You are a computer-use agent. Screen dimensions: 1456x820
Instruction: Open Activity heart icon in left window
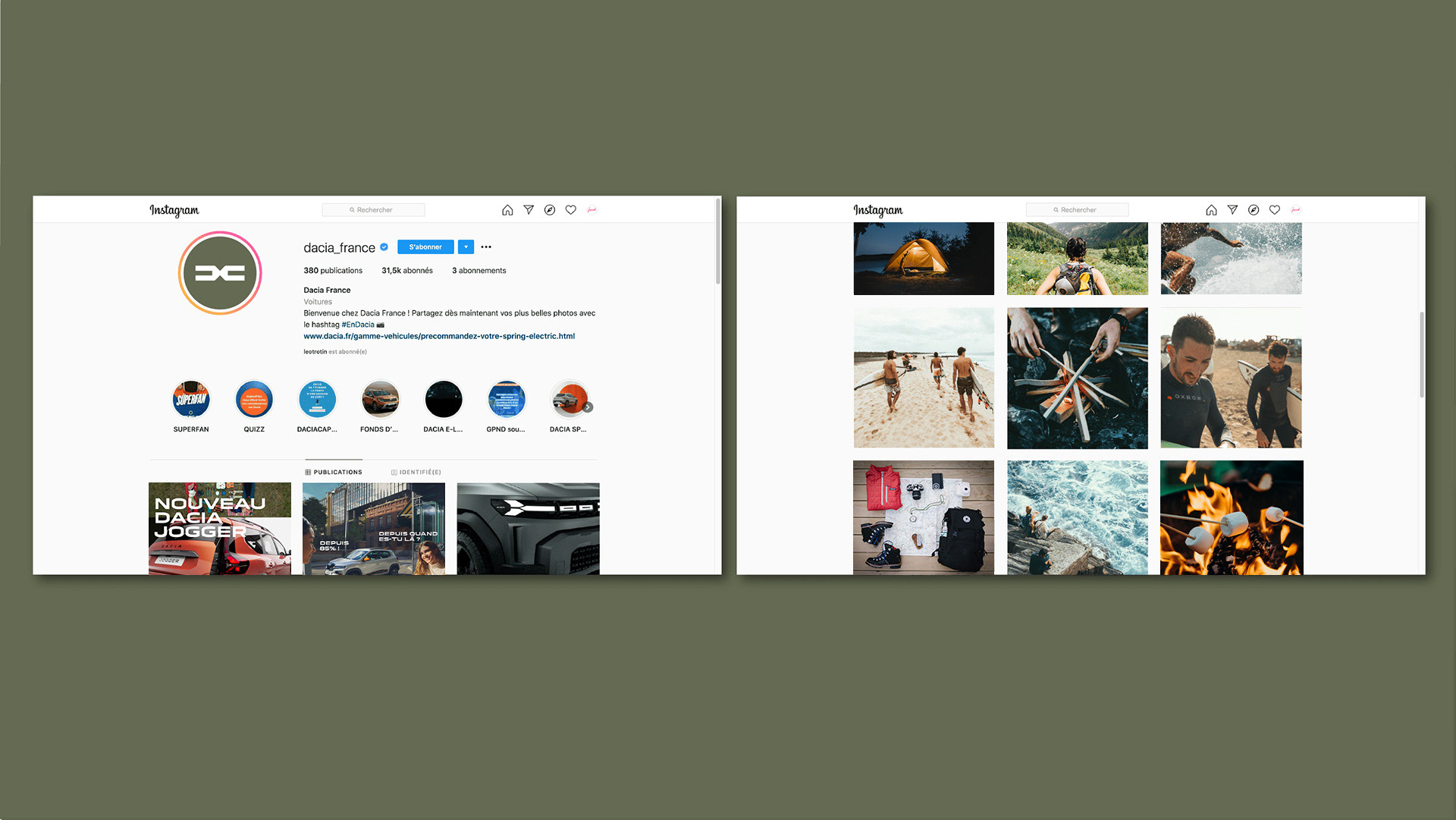(x=571, y=210)
